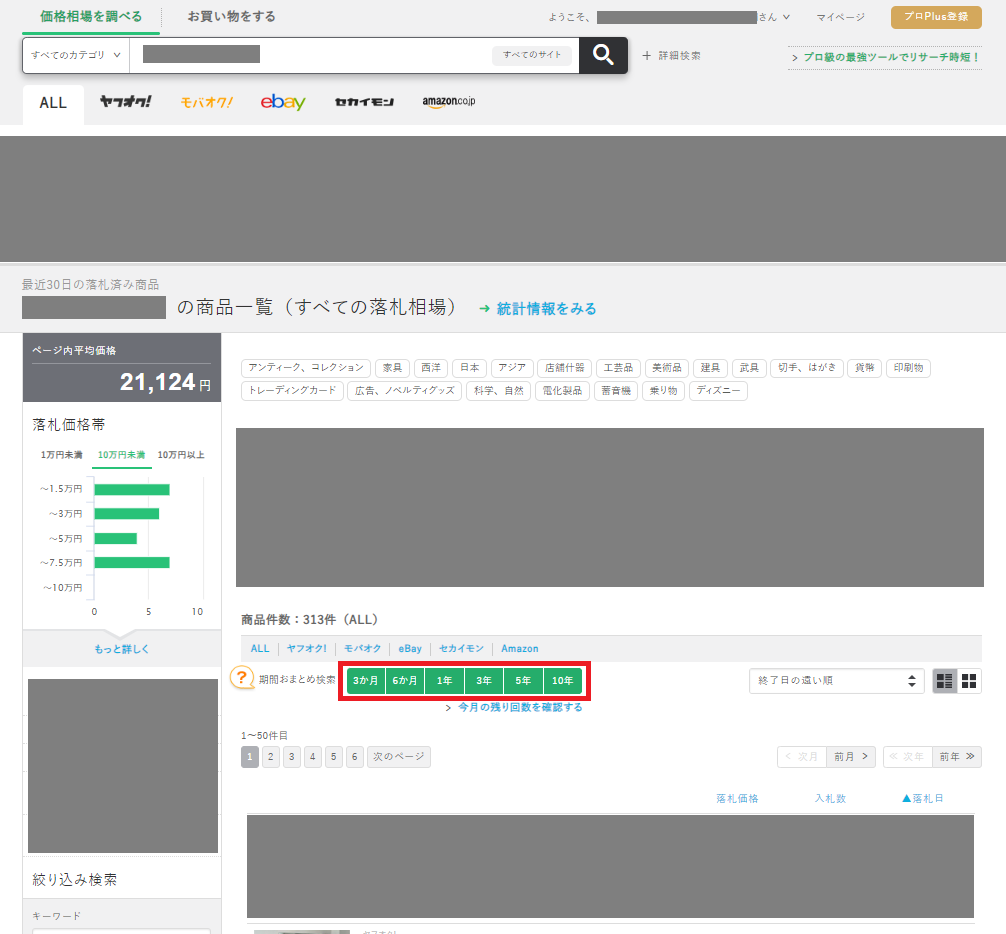
Task: Switch to grid view layout icon
Action: [x=969, y=680]
